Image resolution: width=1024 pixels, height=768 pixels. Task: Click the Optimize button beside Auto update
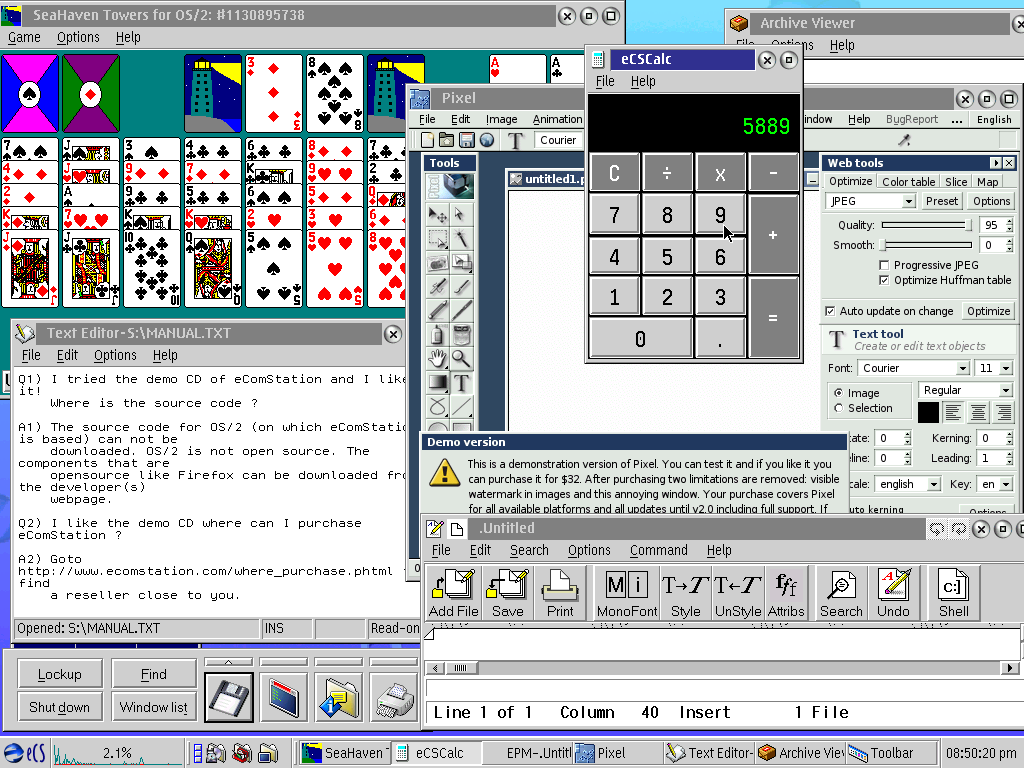[x=988, y=311]
